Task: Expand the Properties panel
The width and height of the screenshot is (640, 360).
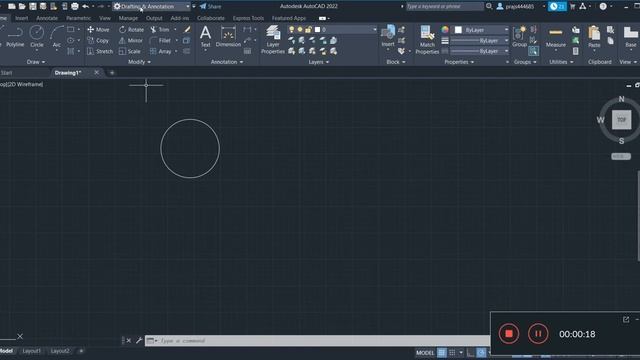Action: point(459,62)
